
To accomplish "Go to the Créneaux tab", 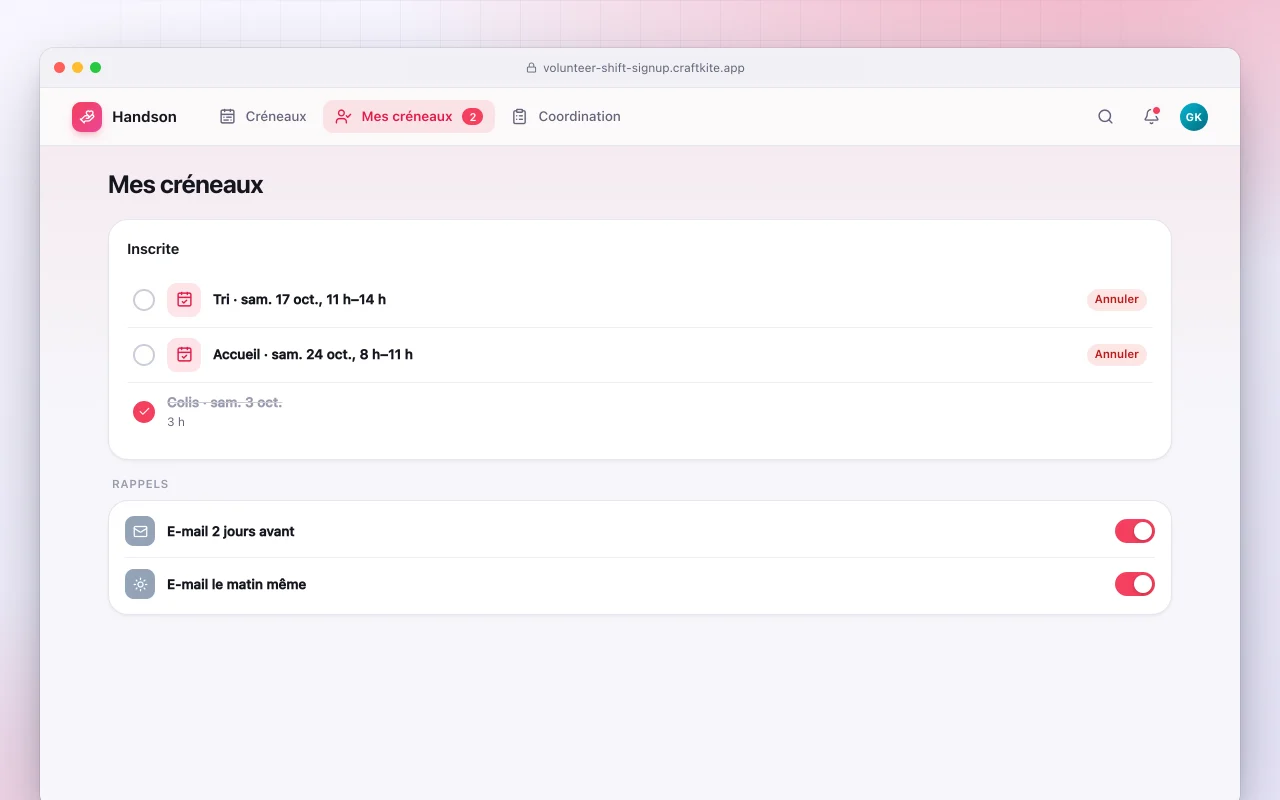I will (263, 117).
